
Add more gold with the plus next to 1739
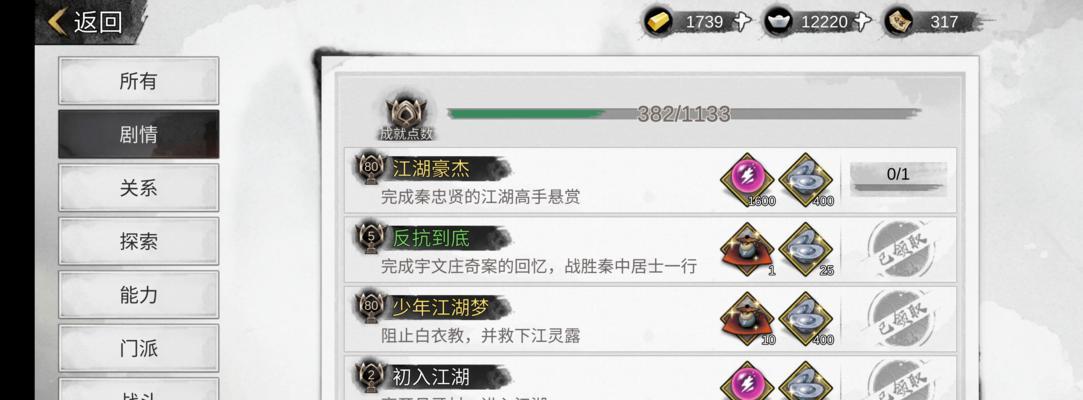point(741,21)
